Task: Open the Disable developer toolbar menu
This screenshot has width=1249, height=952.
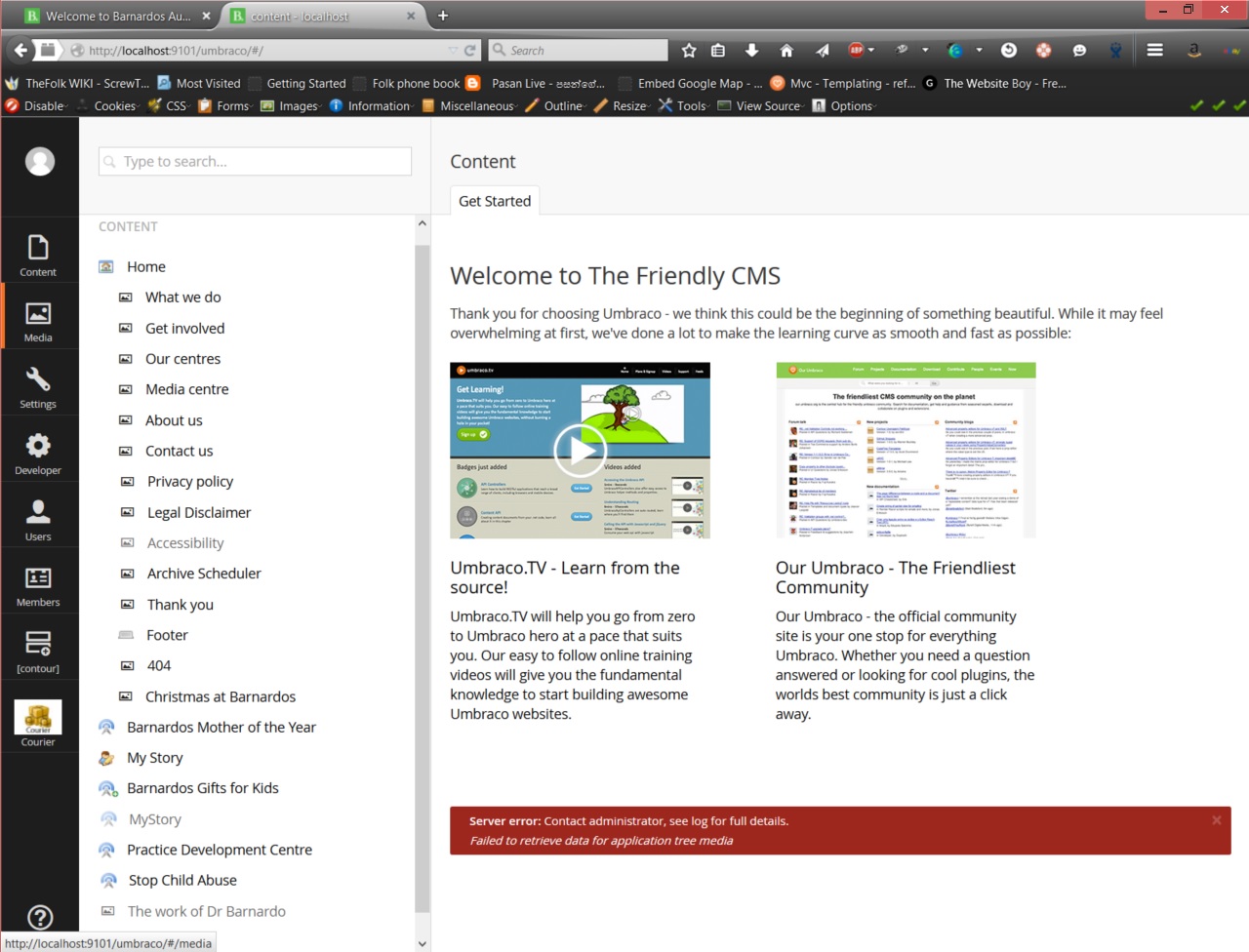Action: tap(37, 105)
